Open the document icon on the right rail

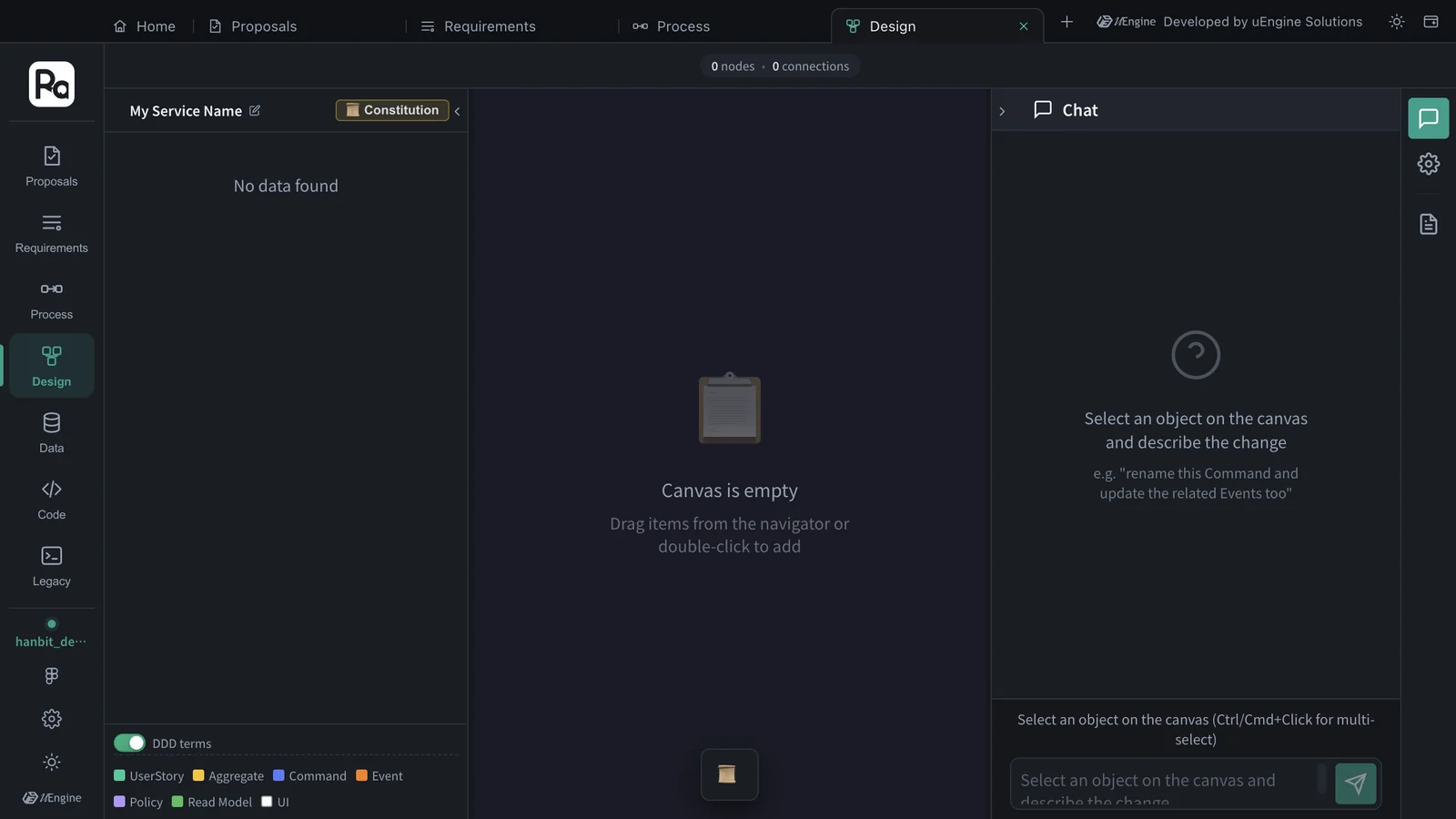click(x=1429, y=224)
